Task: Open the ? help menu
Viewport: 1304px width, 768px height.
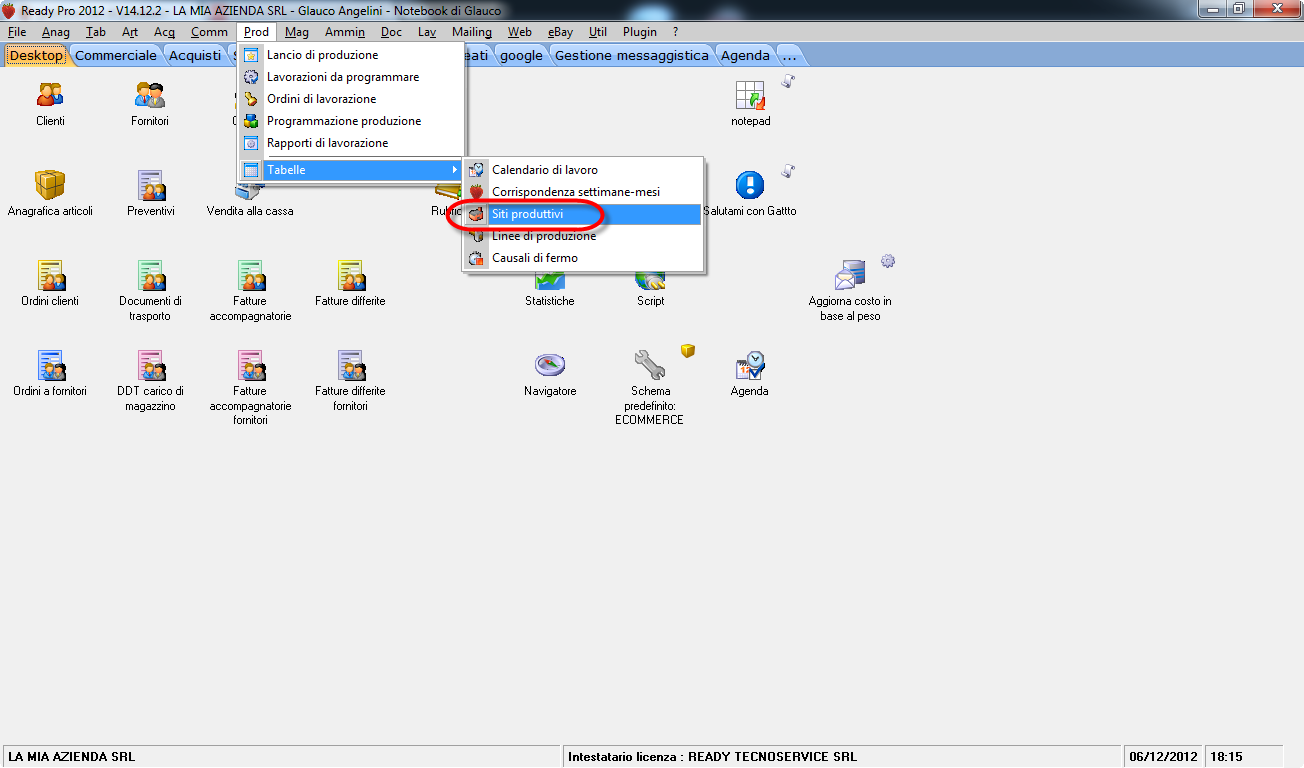Action: click(x=676, y=32)
